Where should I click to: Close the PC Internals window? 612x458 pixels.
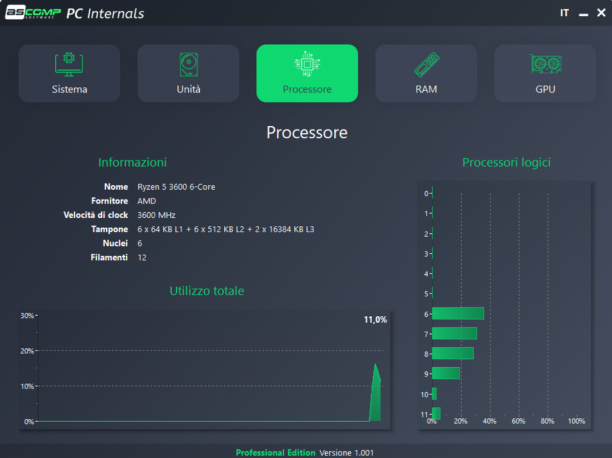(601, 13)
